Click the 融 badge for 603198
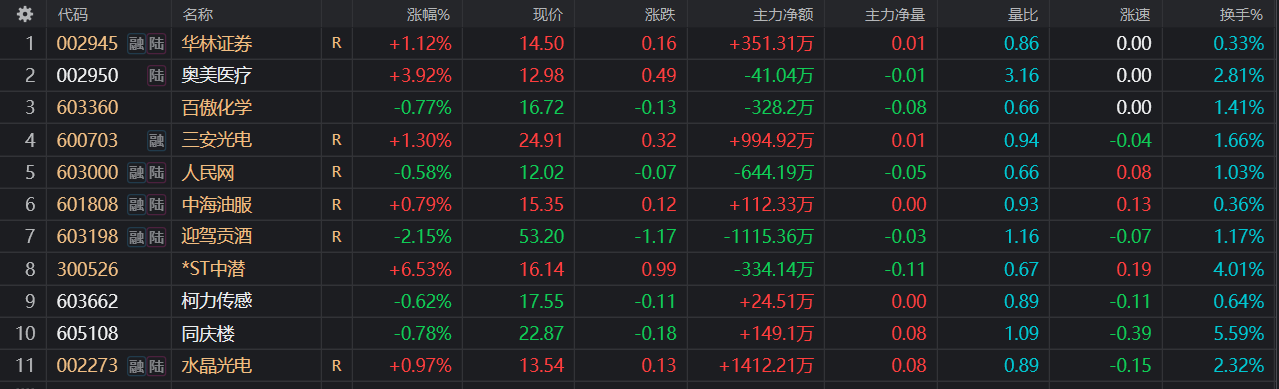Viewport: 1279px width, 389px height. [136, 237]
